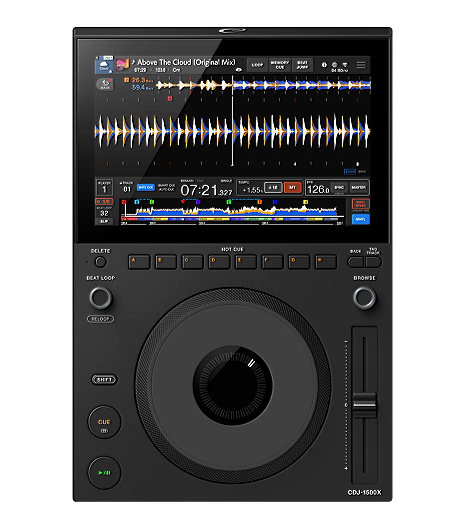This screenshot has width=470, height=530.
Task: Tap the red hot cue marker above the waveform
Action: tap(170, 99)
